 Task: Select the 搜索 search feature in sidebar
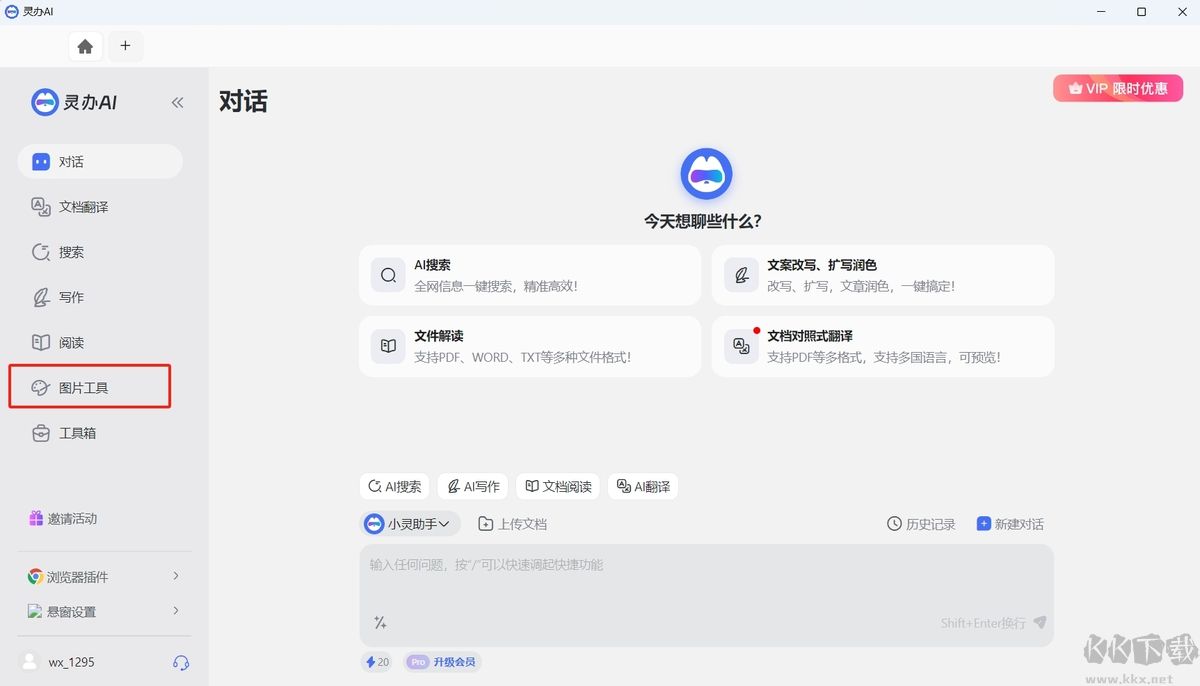(75, 252)
